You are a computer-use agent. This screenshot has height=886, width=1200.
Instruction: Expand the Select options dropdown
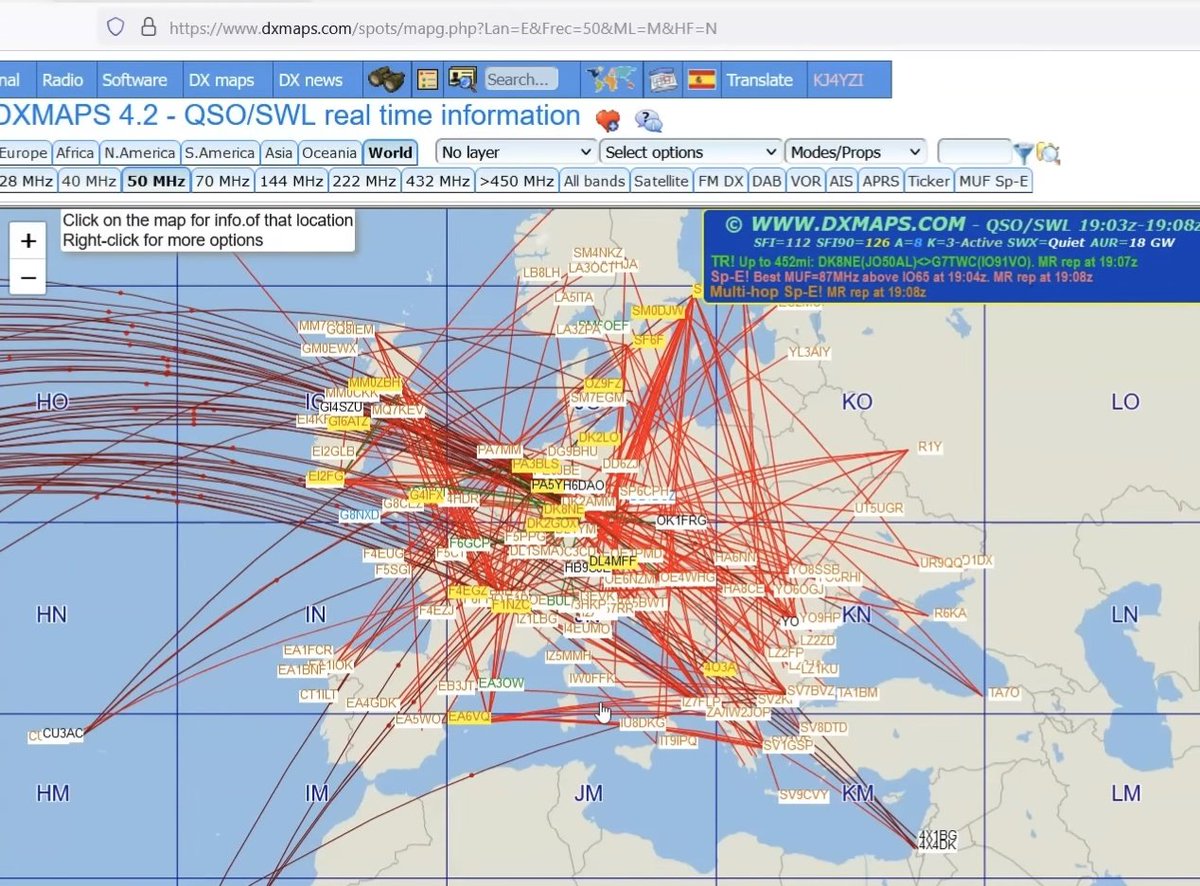tap(690, 152)
